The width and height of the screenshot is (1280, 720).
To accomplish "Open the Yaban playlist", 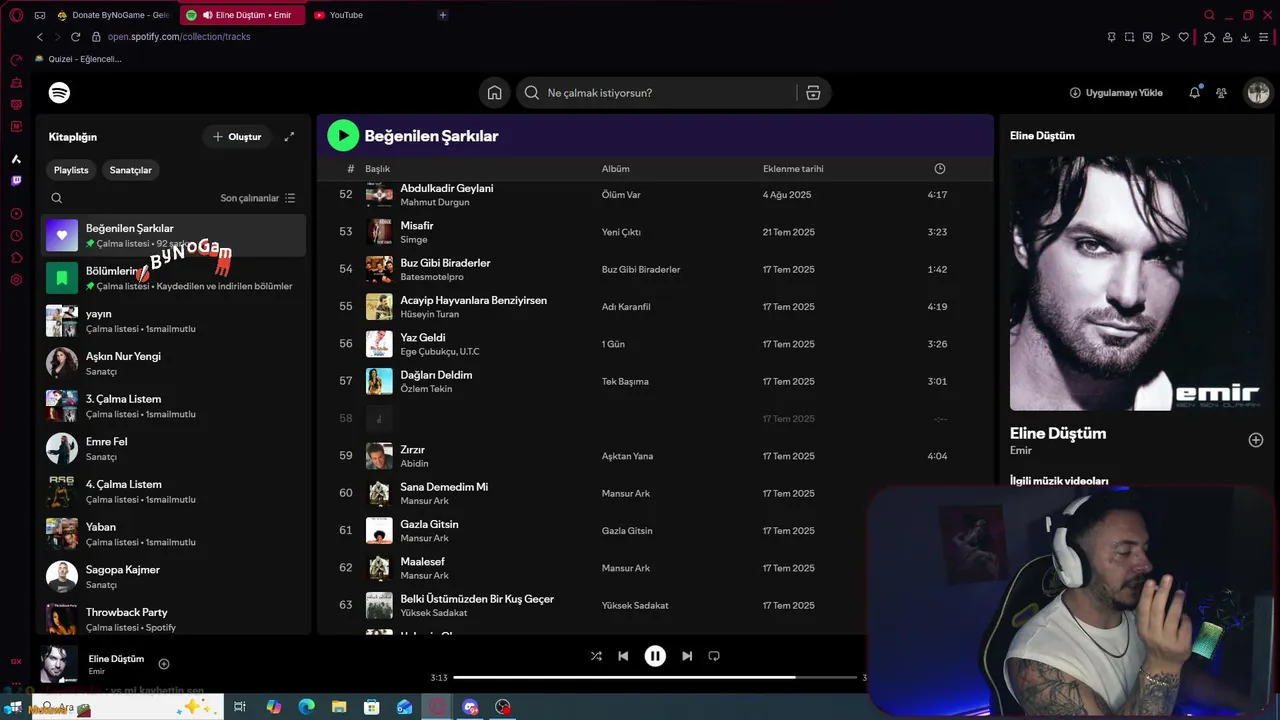I will point(174,534).
